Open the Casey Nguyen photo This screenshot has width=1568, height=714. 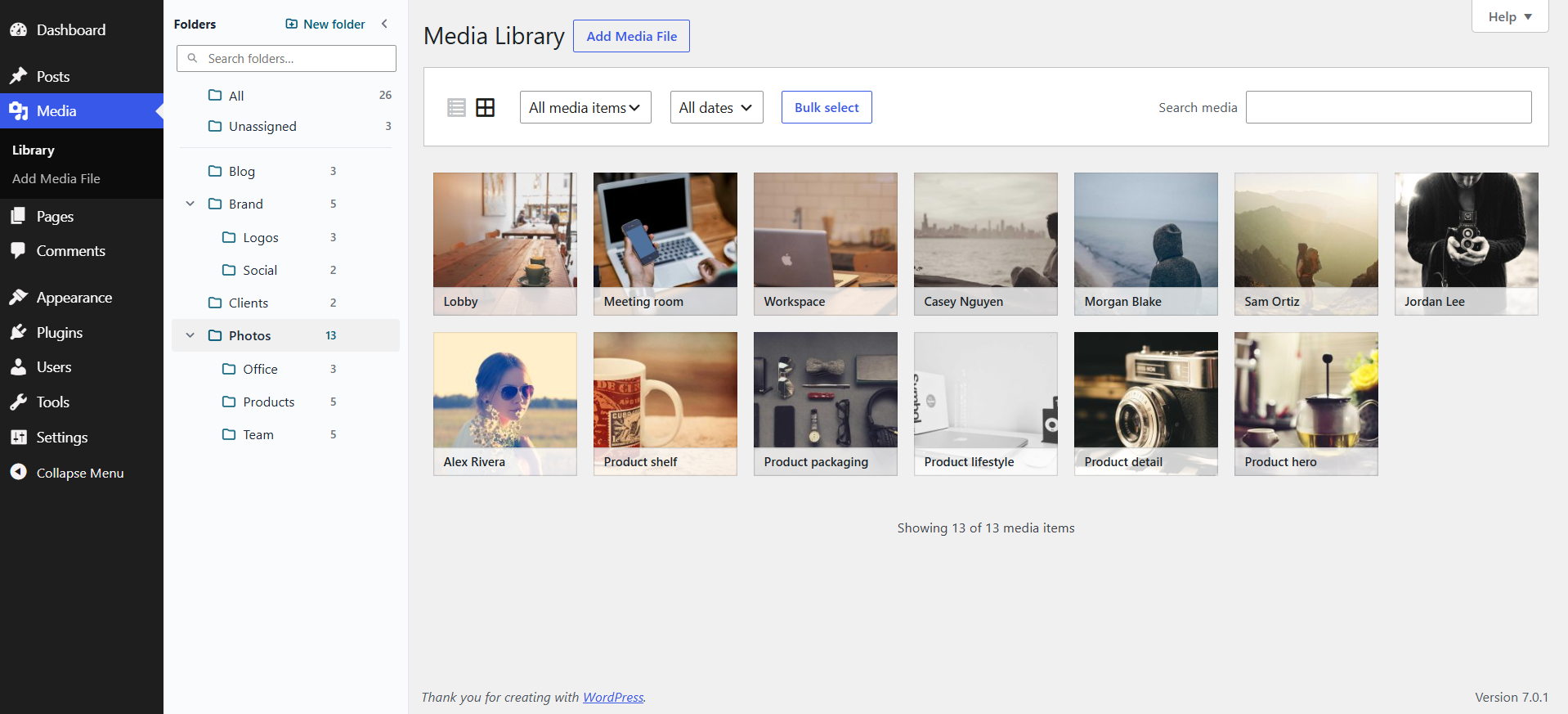click(986, 244)
